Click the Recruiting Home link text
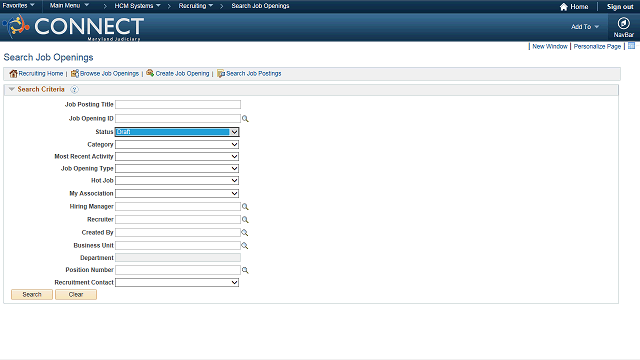Screen dimensions: 640x360 click(x=41, y=73)
